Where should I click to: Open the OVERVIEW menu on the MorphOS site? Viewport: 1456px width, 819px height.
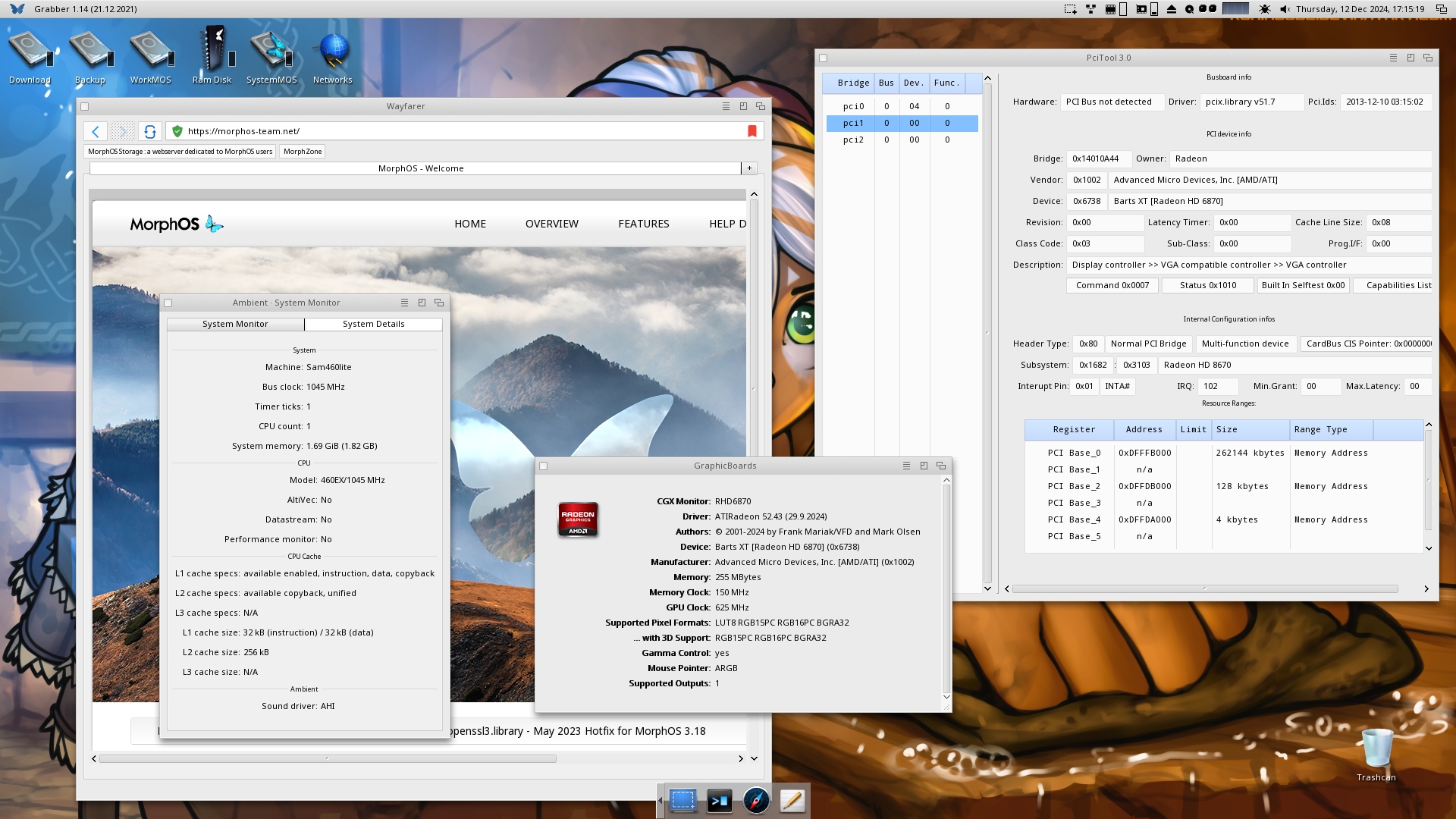coord(551,224)
